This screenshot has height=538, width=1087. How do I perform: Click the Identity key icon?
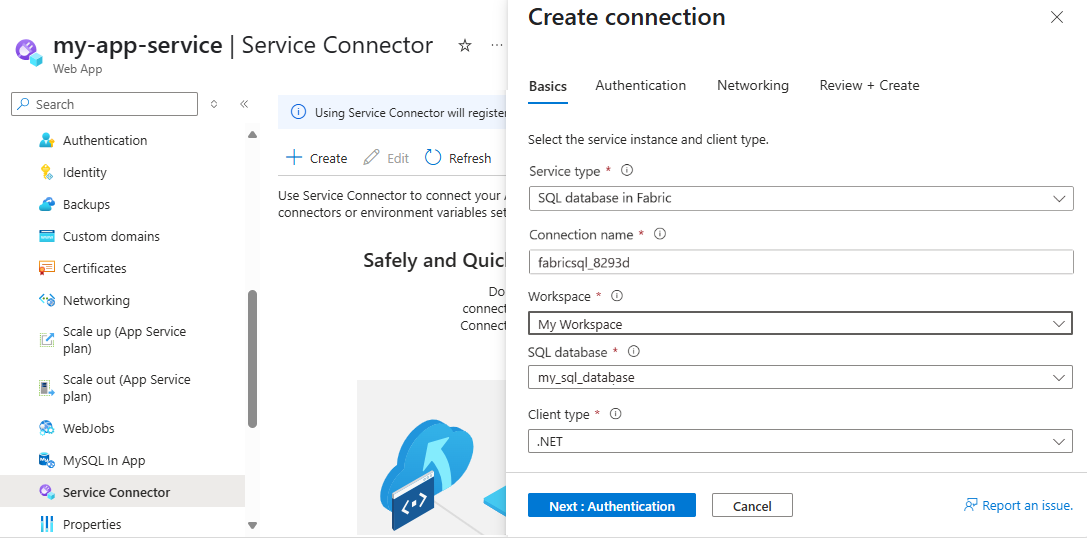(x=46, y=172)
